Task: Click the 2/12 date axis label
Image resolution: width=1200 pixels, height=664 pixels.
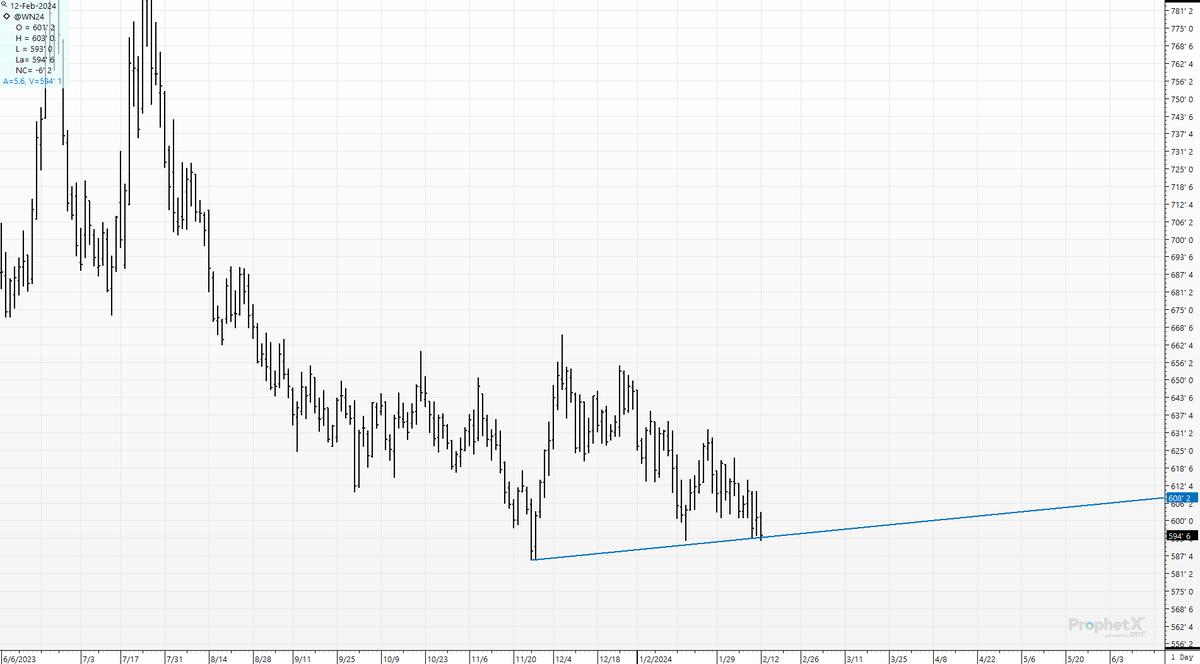Action: pos(770,659)
